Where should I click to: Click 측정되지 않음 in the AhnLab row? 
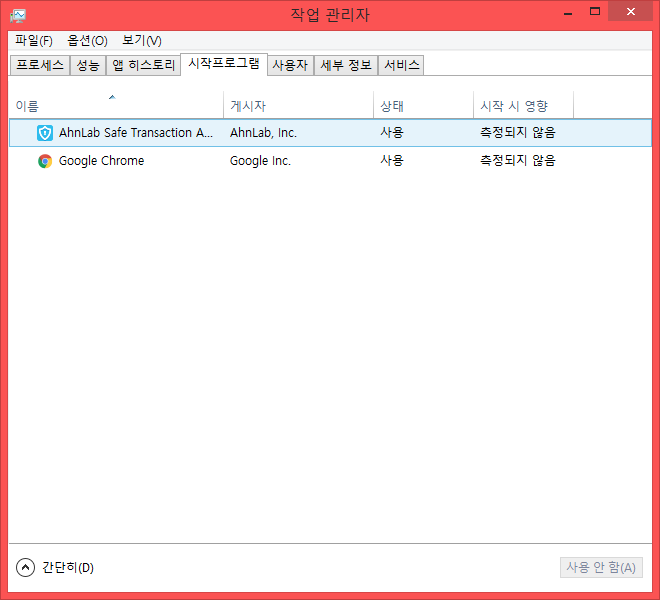pos(518,133)
